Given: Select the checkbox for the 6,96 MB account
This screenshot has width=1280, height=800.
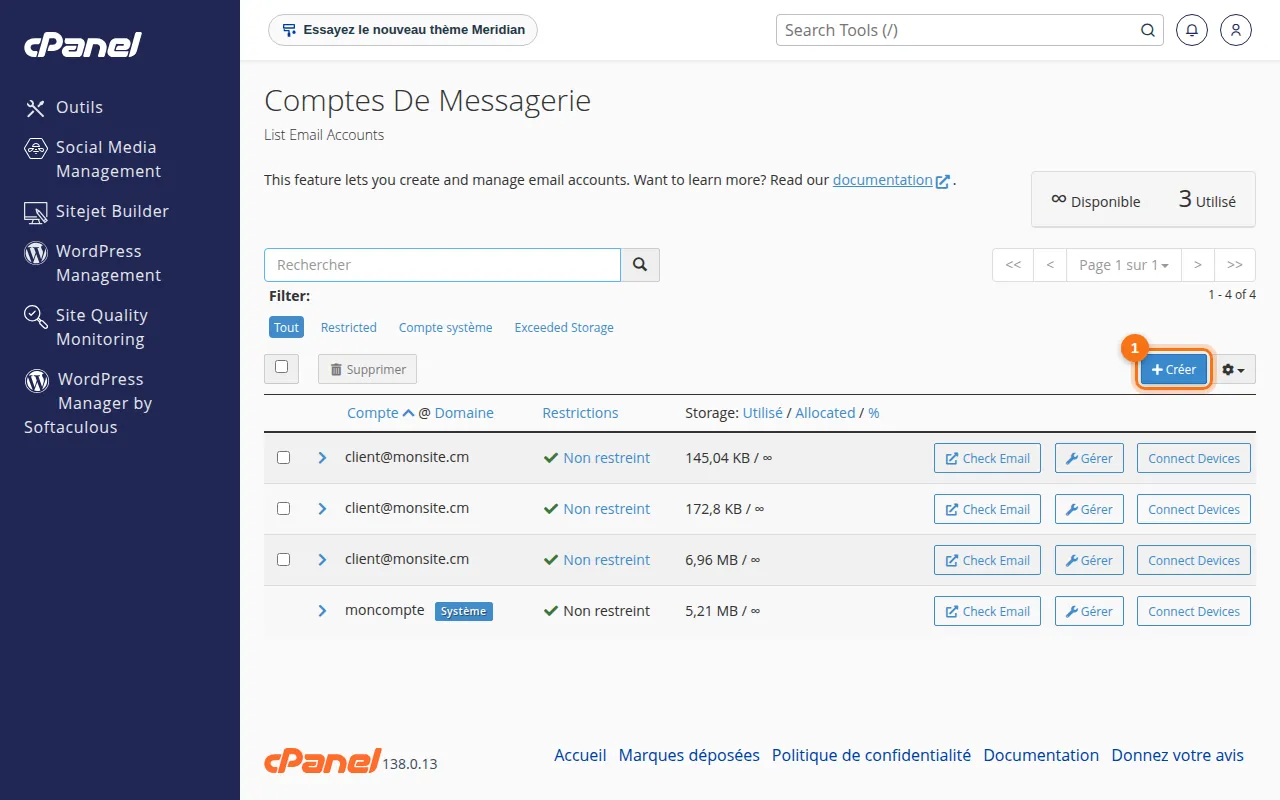Looking at the screenshot, I should pos(283,559).
